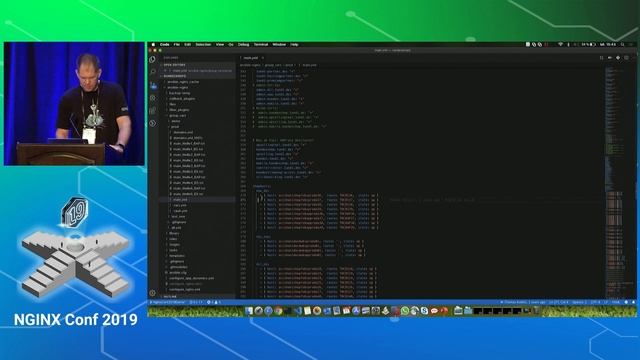Viewport: 640px width, 360px height.
Task: Click the Spotlight search icon in menu bar
Action: (x=623, y=44)
